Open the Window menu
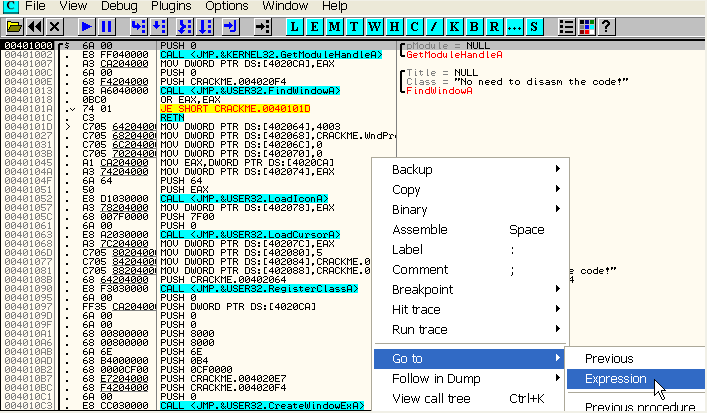Image resolution: width=707 pixels, height=413 pixels. [285, 6]
